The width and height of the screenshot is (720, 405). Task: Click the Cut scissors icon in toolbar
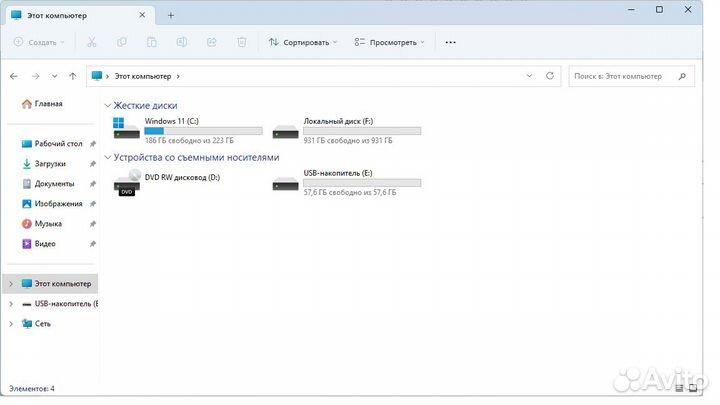point(92,42)
